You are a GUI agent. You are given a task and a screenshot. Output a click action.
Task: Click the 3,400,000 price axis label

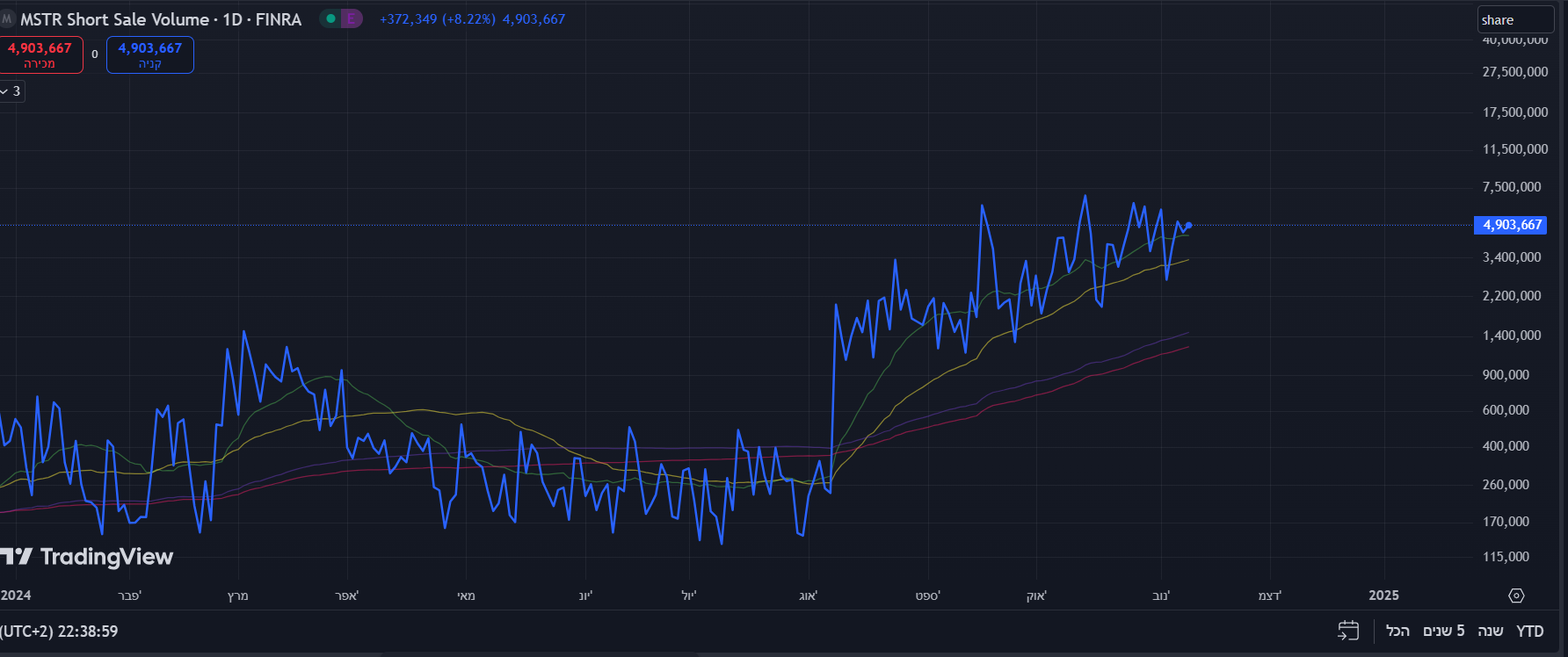pyautogui.click(x=1512, y=257)
